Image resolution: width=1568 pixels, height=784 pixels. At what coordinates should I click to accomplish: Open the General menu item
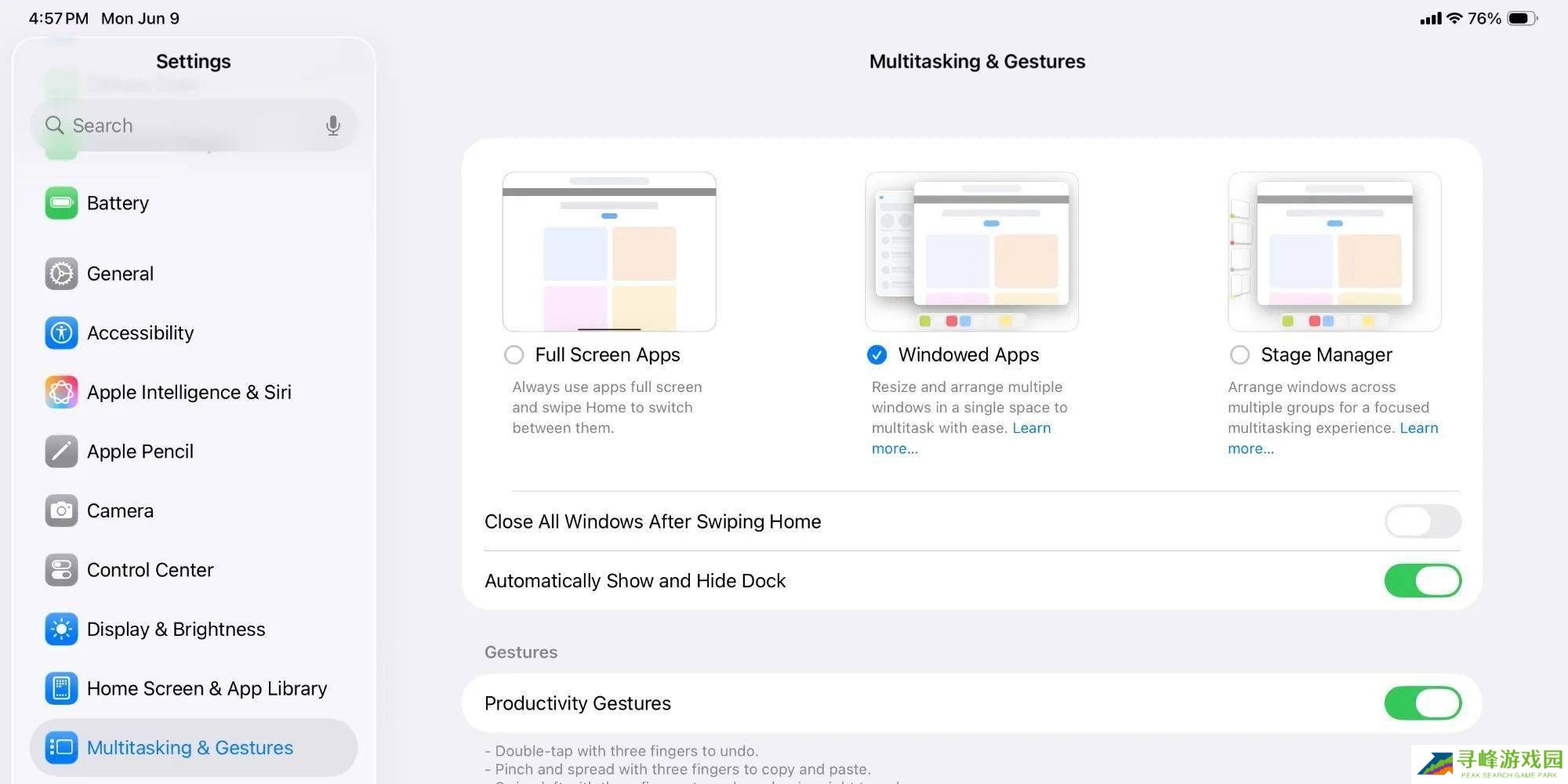coord(193,274)
